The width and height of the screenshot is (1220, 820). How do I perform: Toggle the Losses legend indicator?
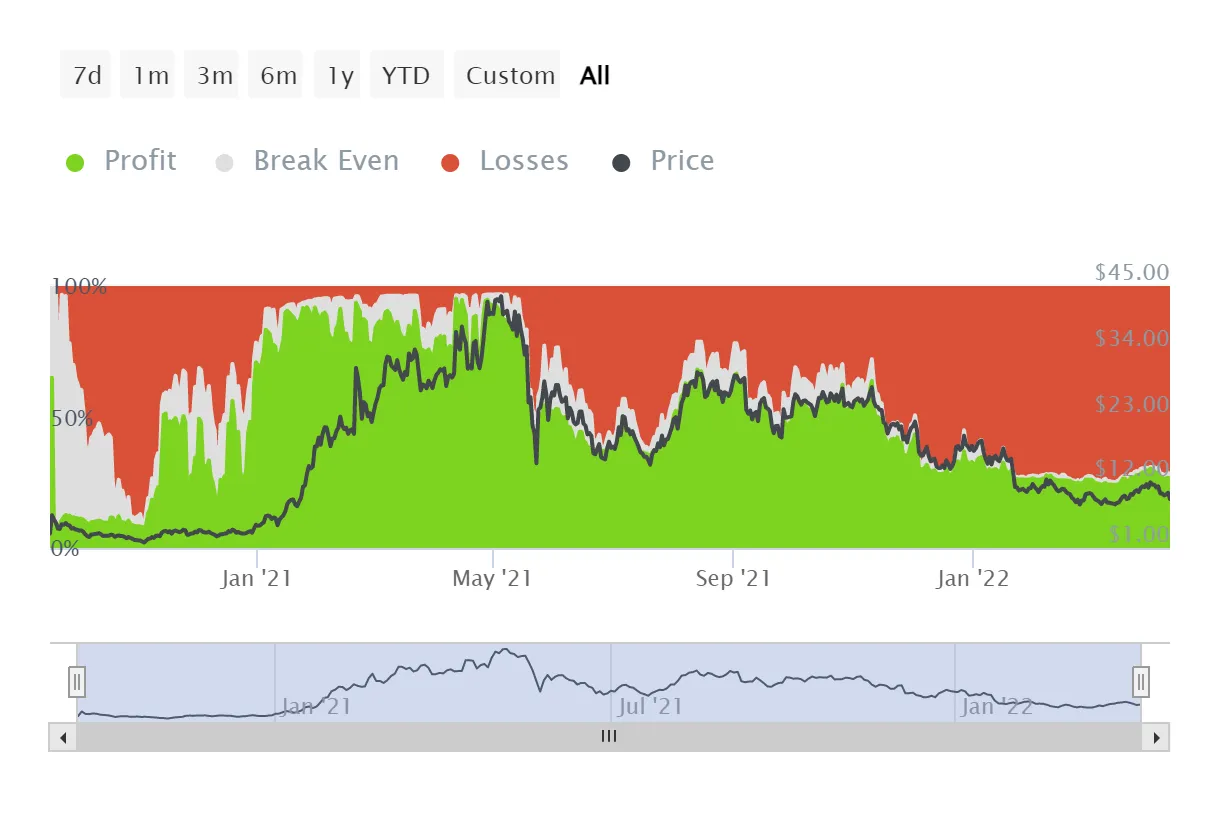point(504,160)
